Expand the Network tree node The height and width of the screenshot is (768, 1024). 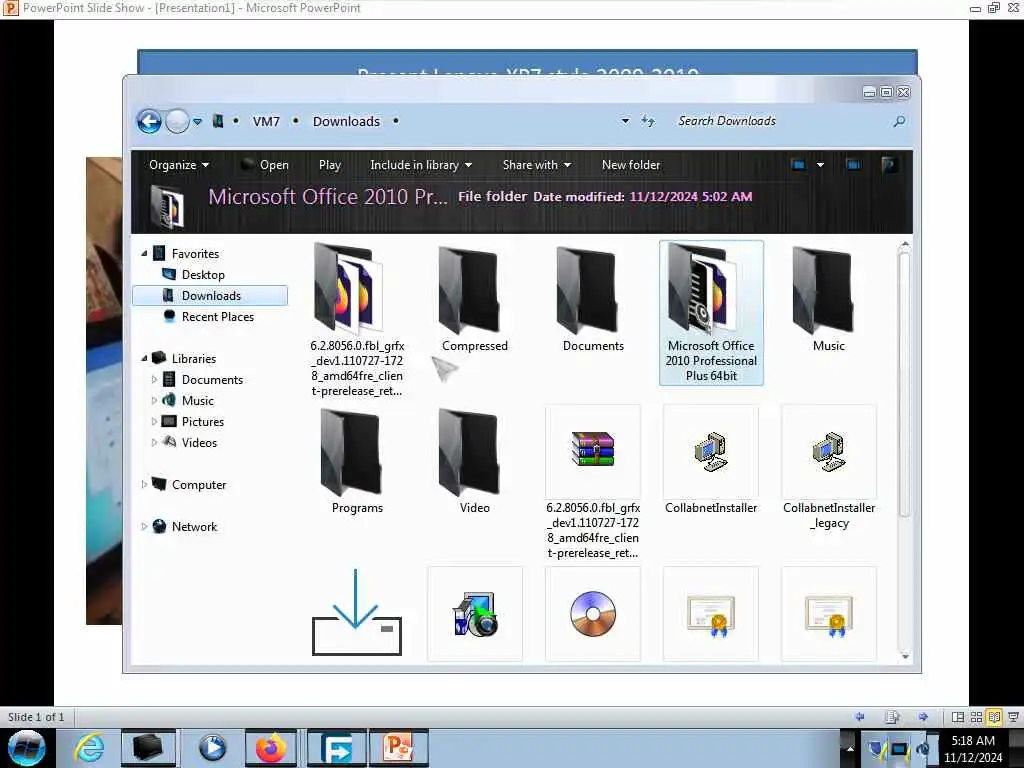[x=144, y=526]
